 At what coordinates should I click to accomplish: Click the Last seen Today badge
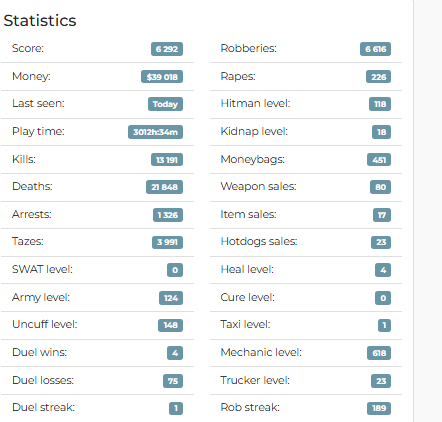click(x=165, y=104)
